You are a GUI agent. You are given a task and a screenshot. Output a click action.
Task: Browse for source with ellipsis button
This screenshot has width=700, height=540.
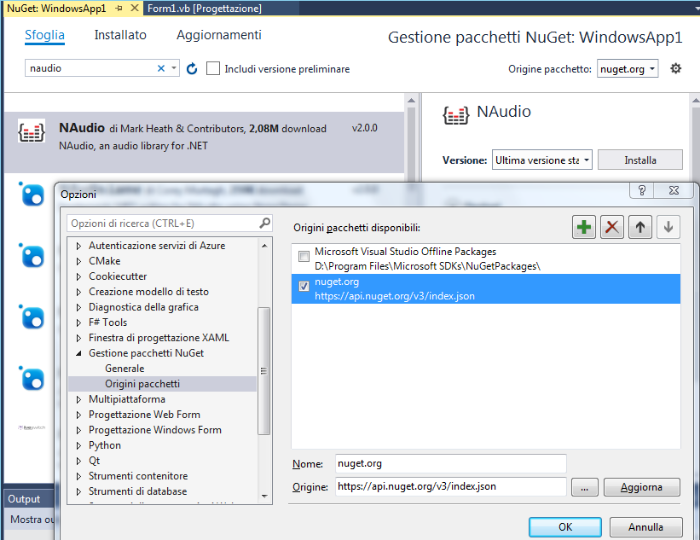point(584,487)
